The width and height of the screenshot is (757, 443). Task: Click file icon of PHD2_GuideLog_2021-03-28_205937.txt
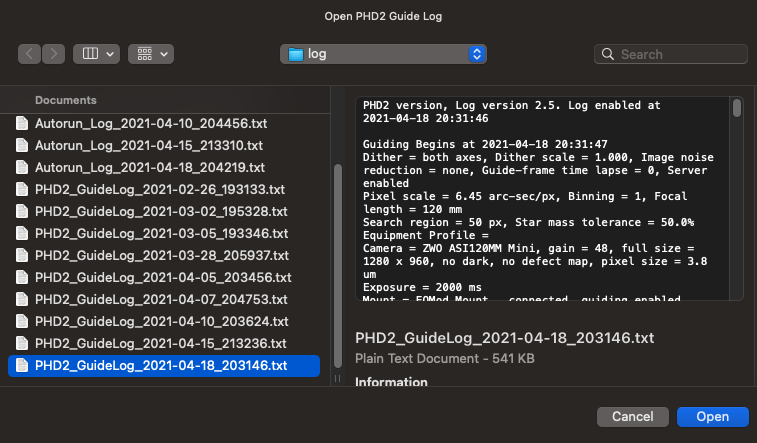click(22, 255)
